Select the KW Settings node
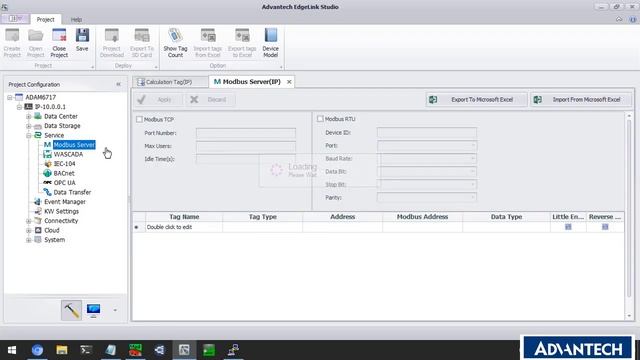The image size is (640, 360). [61, 211]
